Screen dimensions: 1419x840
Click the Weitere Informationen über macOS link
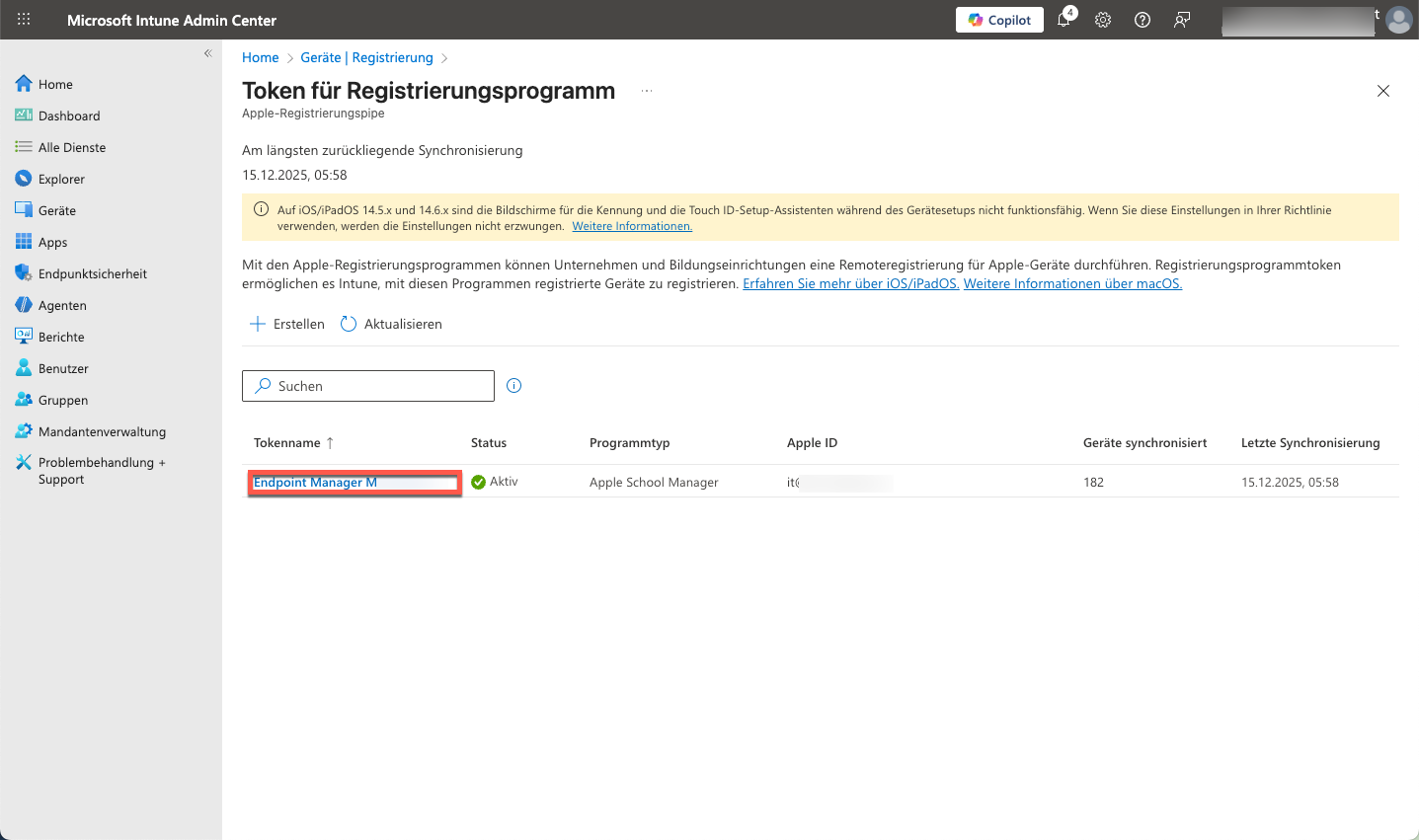(1072, 283)
